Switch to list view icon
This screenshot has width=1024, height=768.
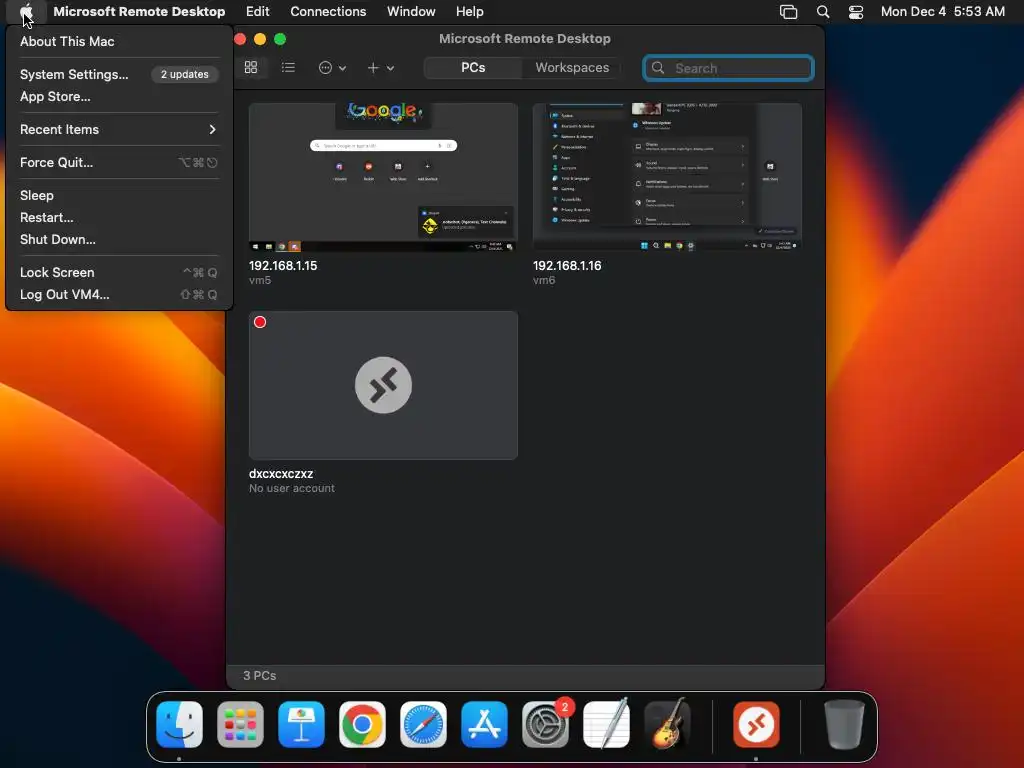coord(288,67)
